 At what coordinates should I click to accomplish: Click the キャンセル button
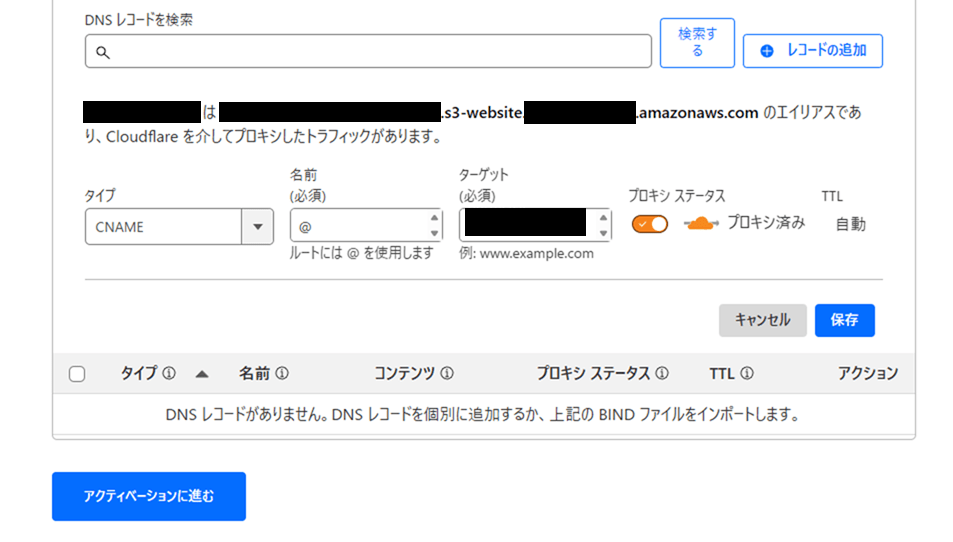click(x=763, y=320)
